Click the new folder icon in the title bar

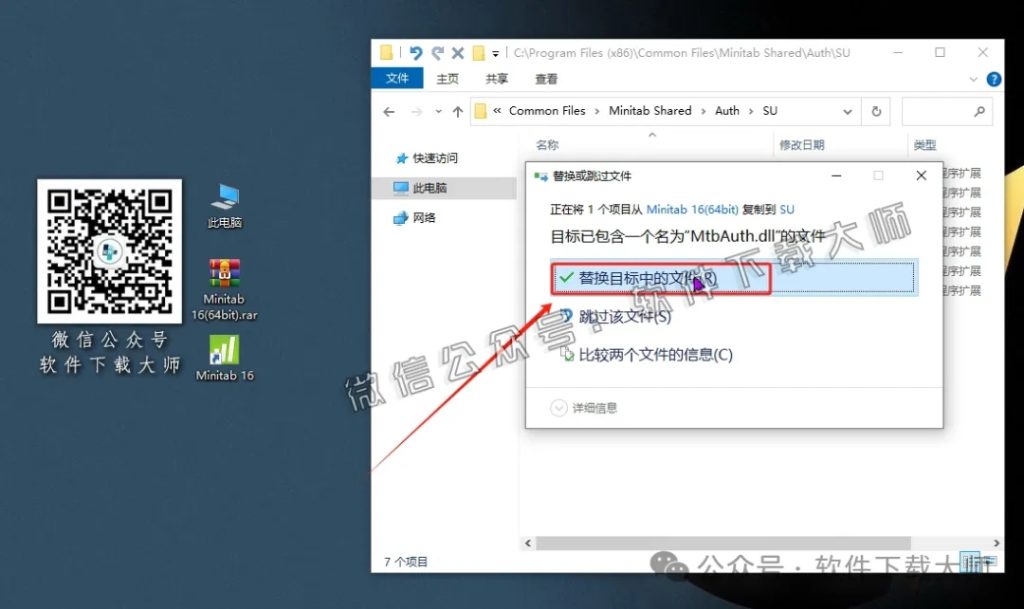[x=479, y=52]
